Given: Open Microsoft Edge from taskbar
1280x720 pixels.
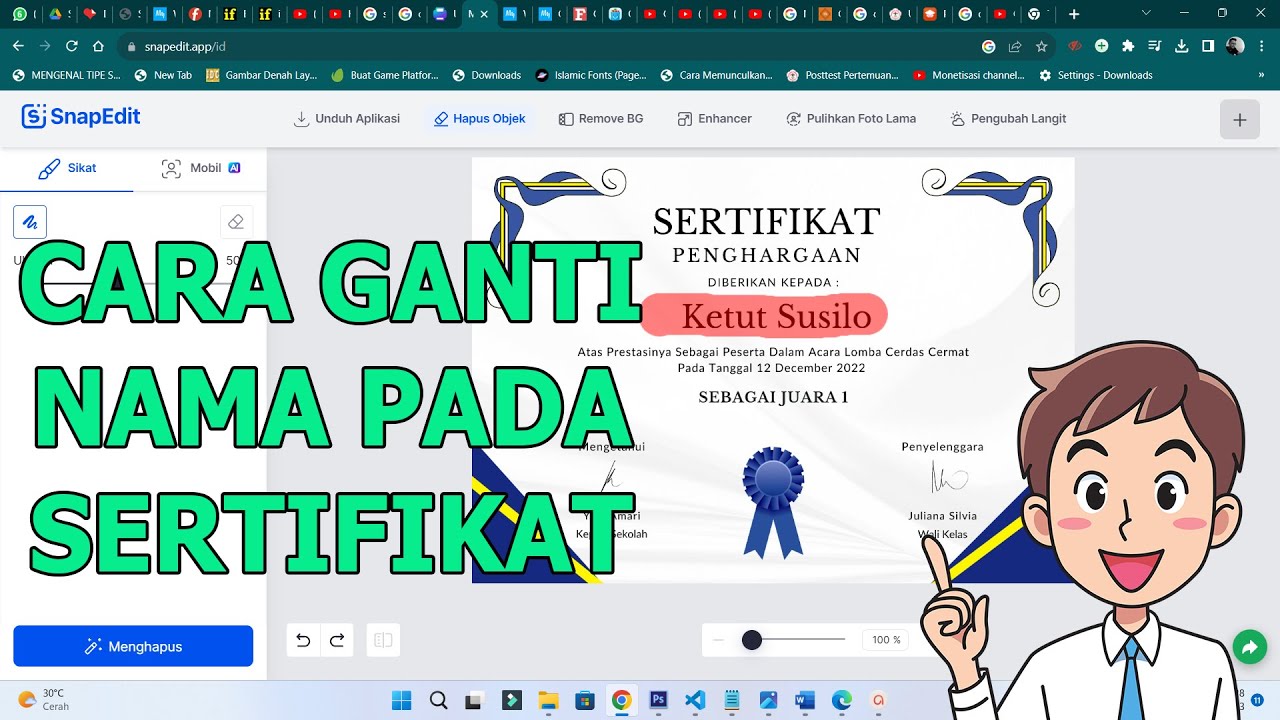Looking at the screenshot, I should pyautogui.click(x=842, y=700).
